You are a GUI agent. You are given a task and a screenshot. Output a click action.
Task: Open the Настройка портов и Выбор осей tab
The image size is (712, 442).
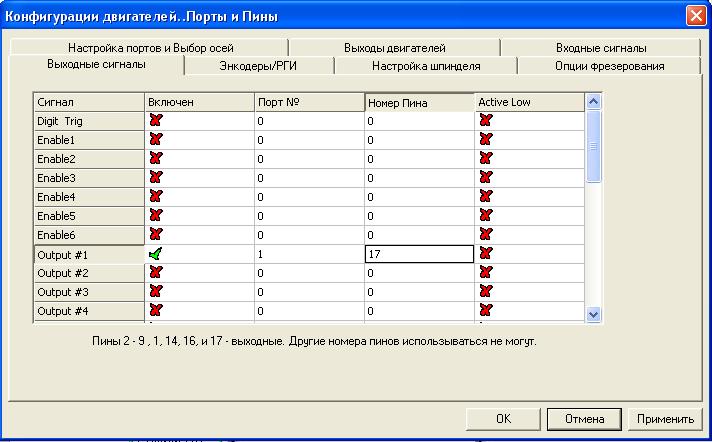150,48
